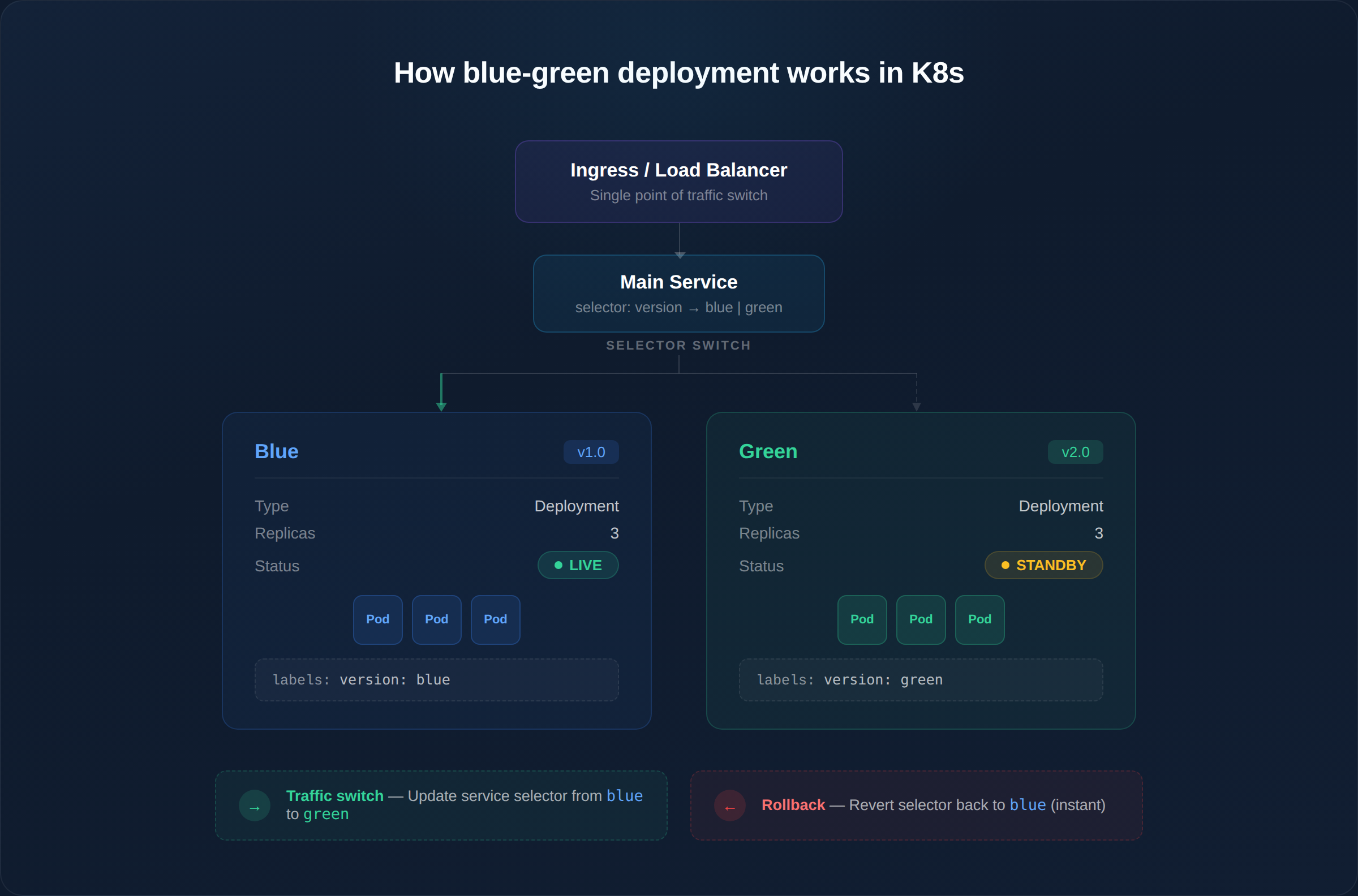The height and width of the screenshot is (896, 1358).
Task: Click the last Pod icon under Green
Action: tap(979, 619)
